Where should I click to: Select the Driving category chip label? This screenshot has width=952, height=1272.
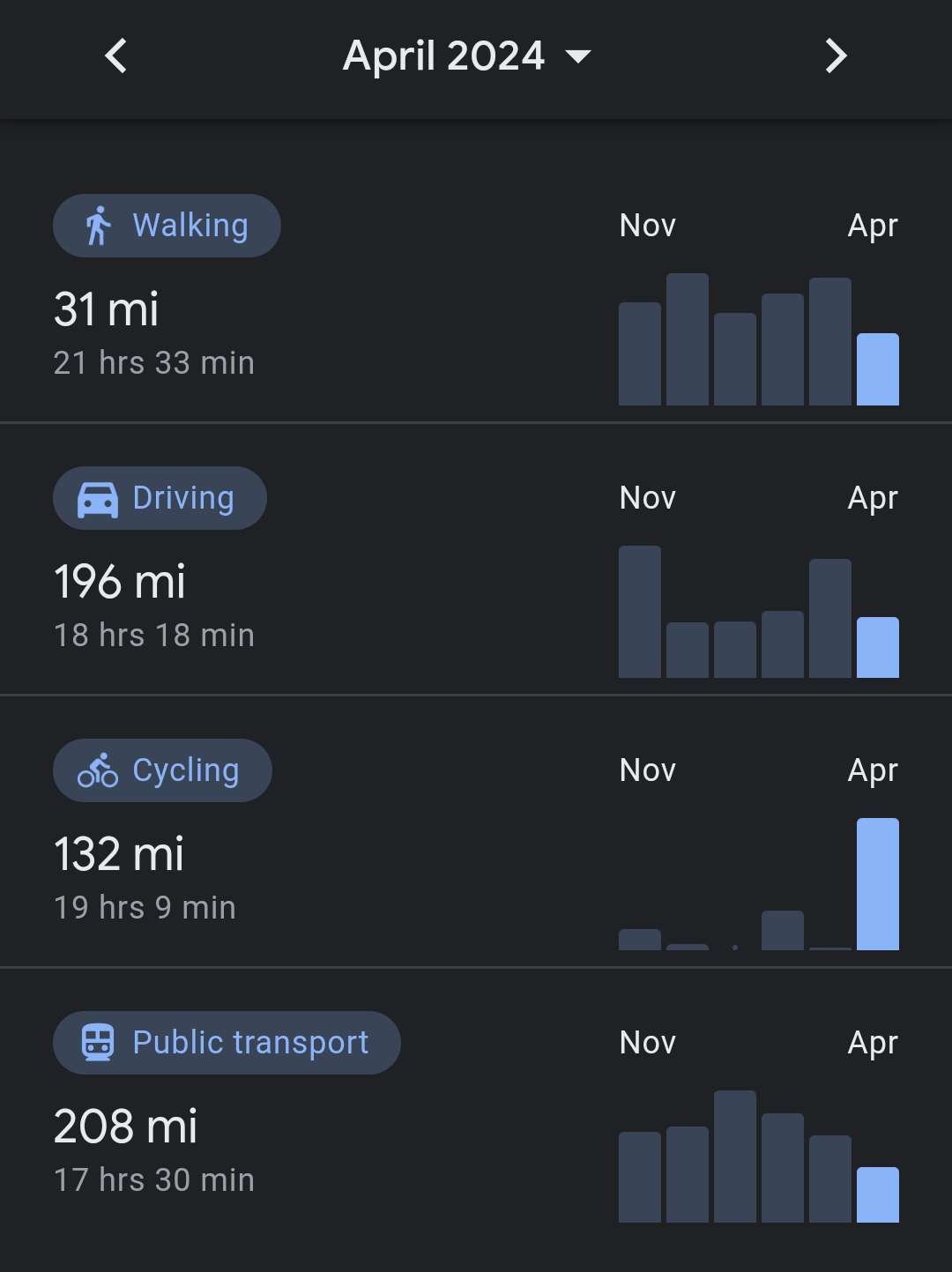183,498
